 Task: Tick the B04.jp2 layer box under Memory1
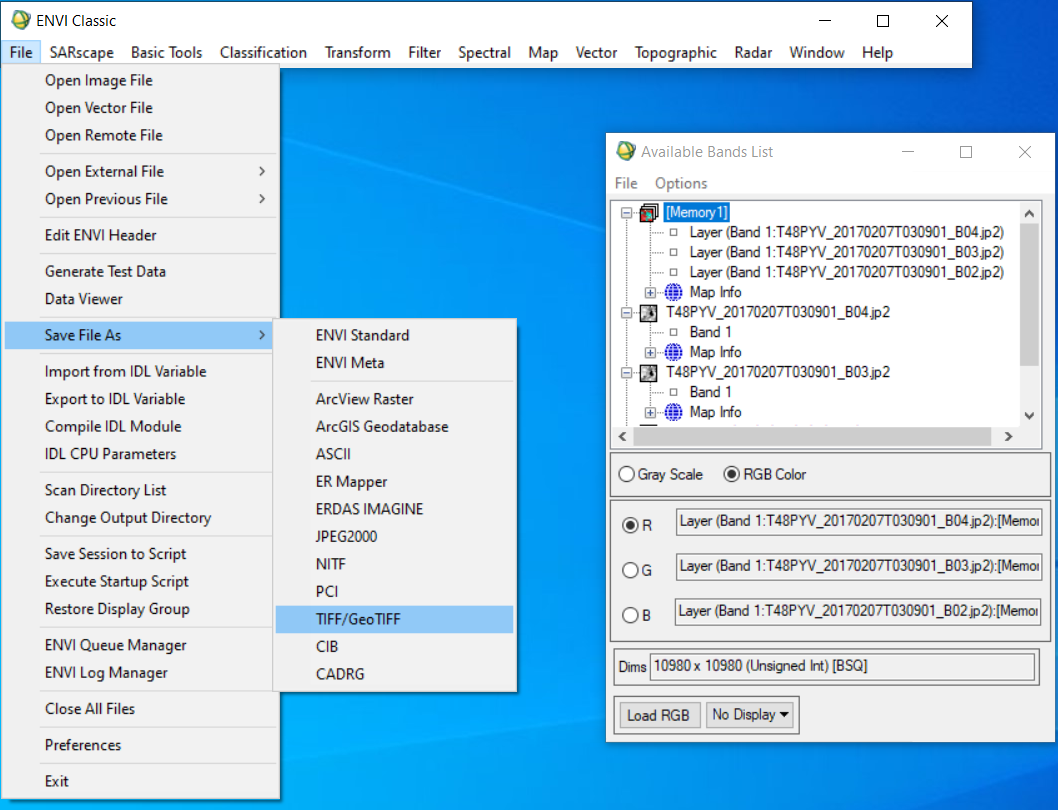coord(673,232)
